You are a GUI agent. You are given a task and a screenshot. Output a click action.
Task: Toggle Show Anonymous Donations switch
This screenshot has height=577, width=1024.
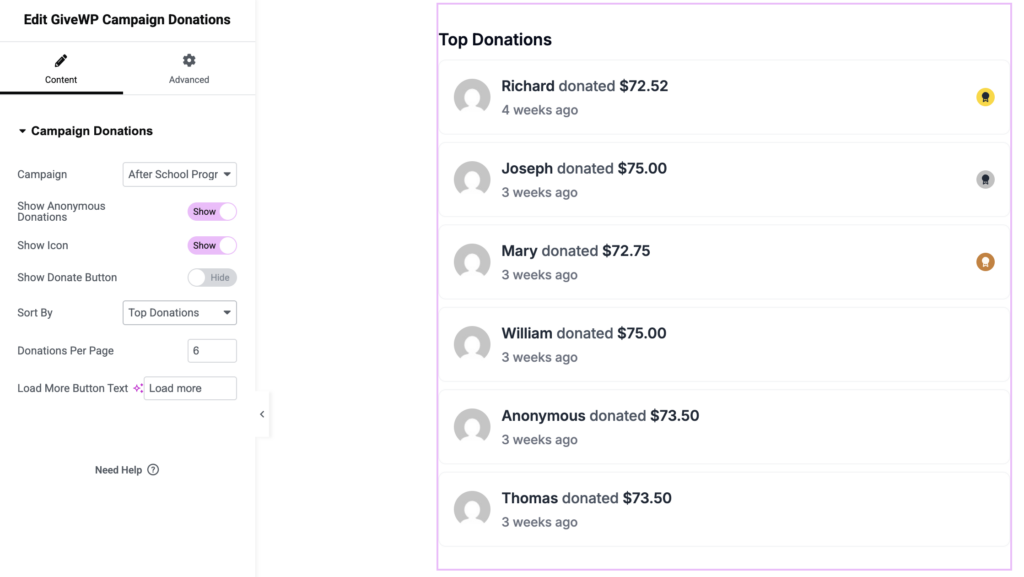[212, 212]
